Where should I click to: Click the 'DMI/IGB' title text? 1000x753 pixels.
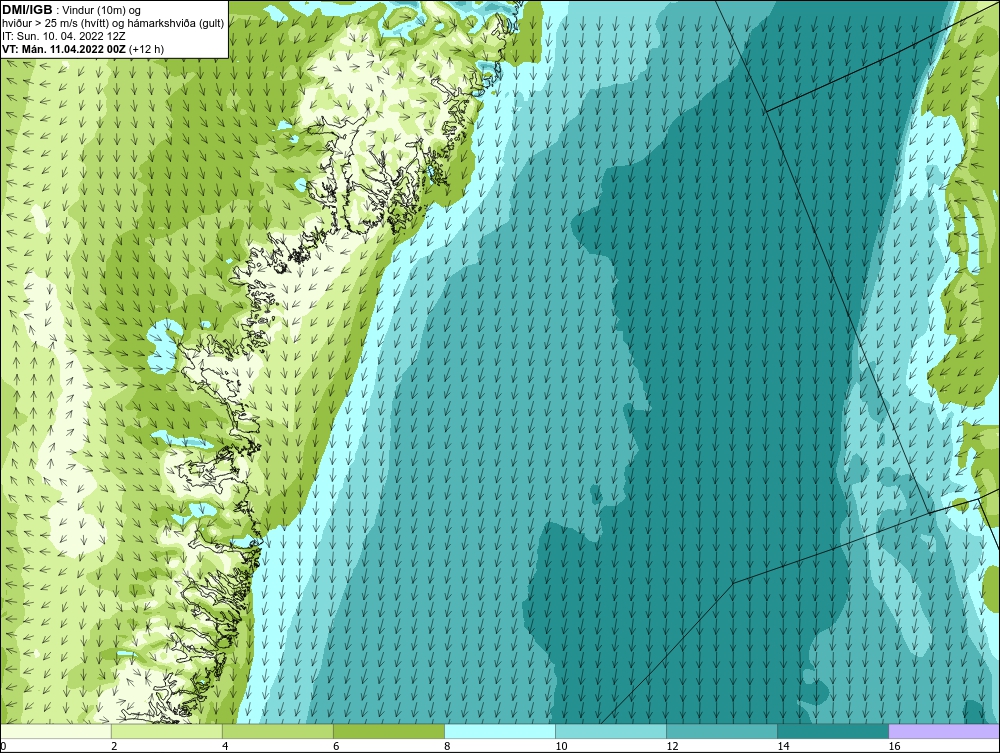tap(27, 10)
